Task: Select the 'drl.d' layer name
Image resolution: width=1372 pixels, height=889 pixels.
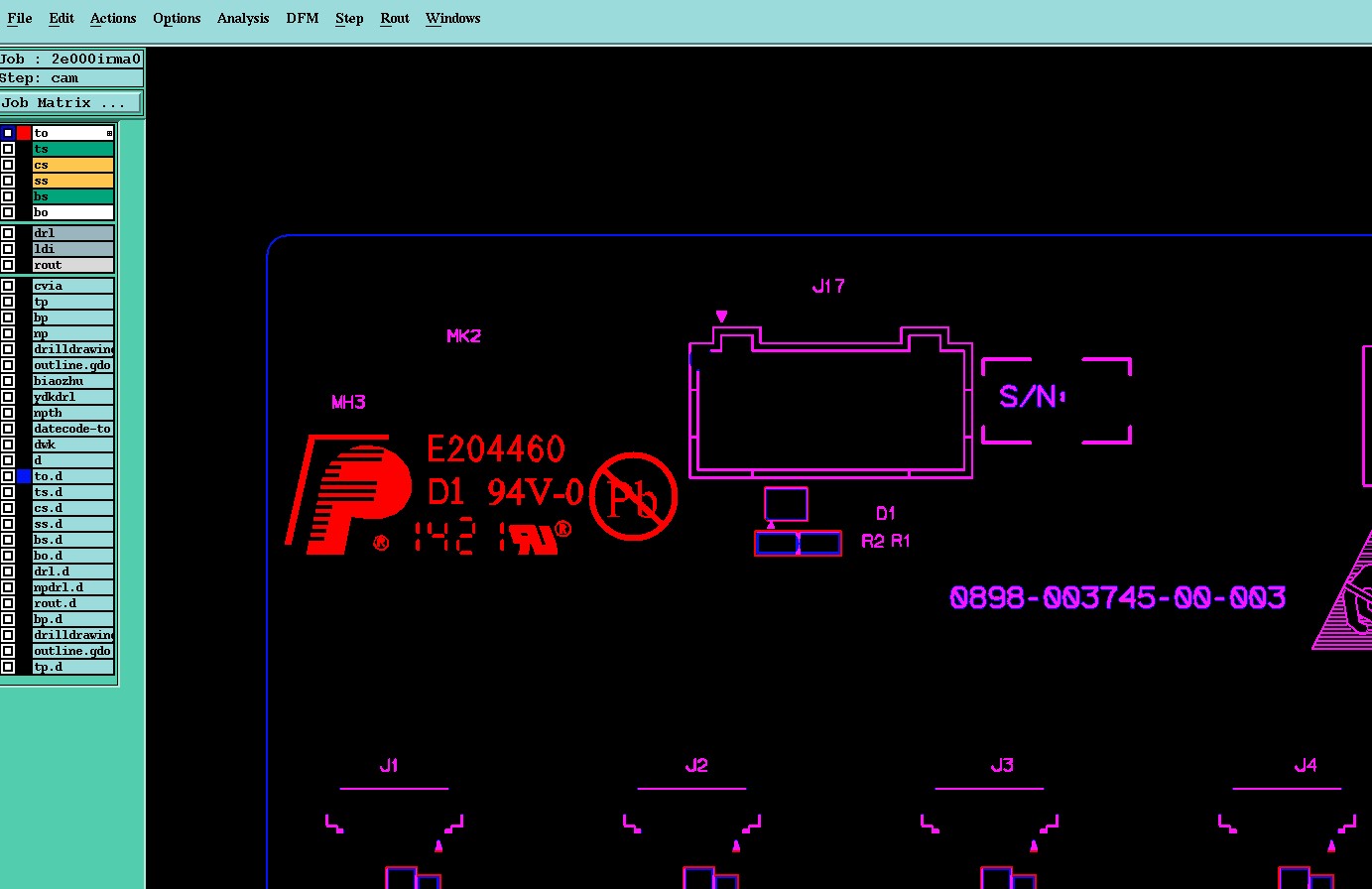Action: pos(73,571)
